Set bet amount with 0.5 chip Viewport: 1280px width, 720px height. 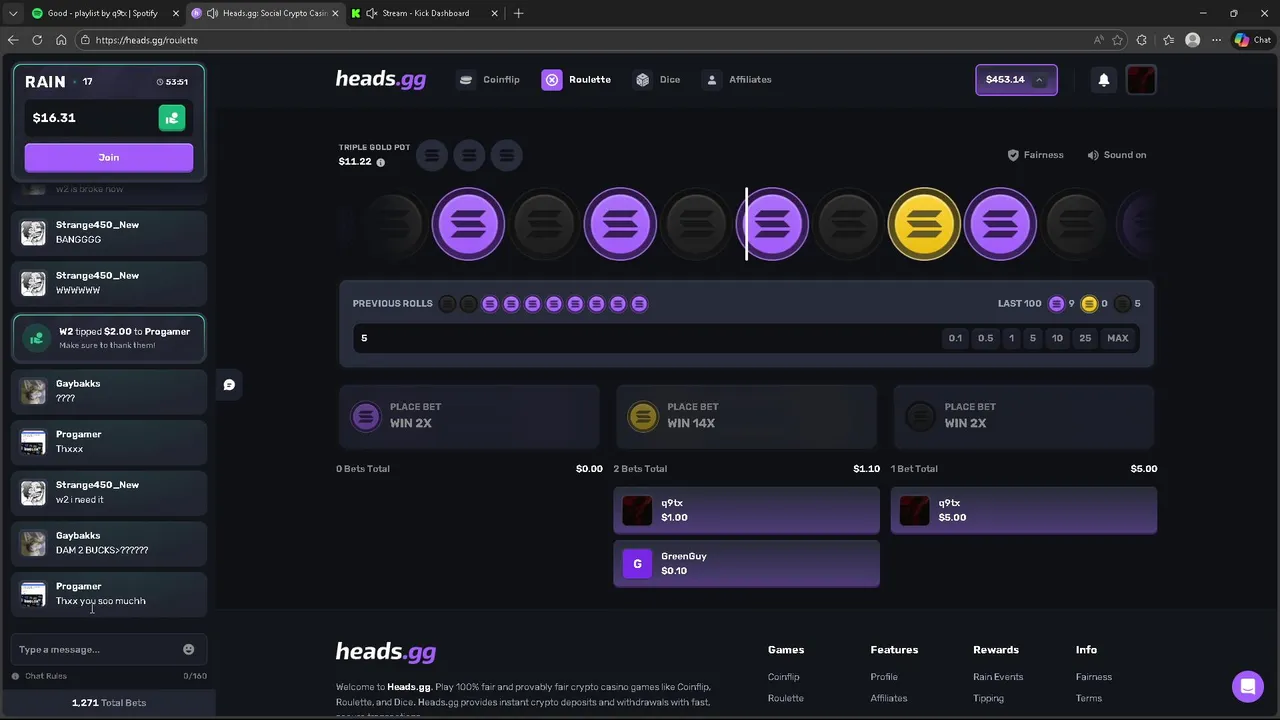pyautogui.click(x=985, y=338)
